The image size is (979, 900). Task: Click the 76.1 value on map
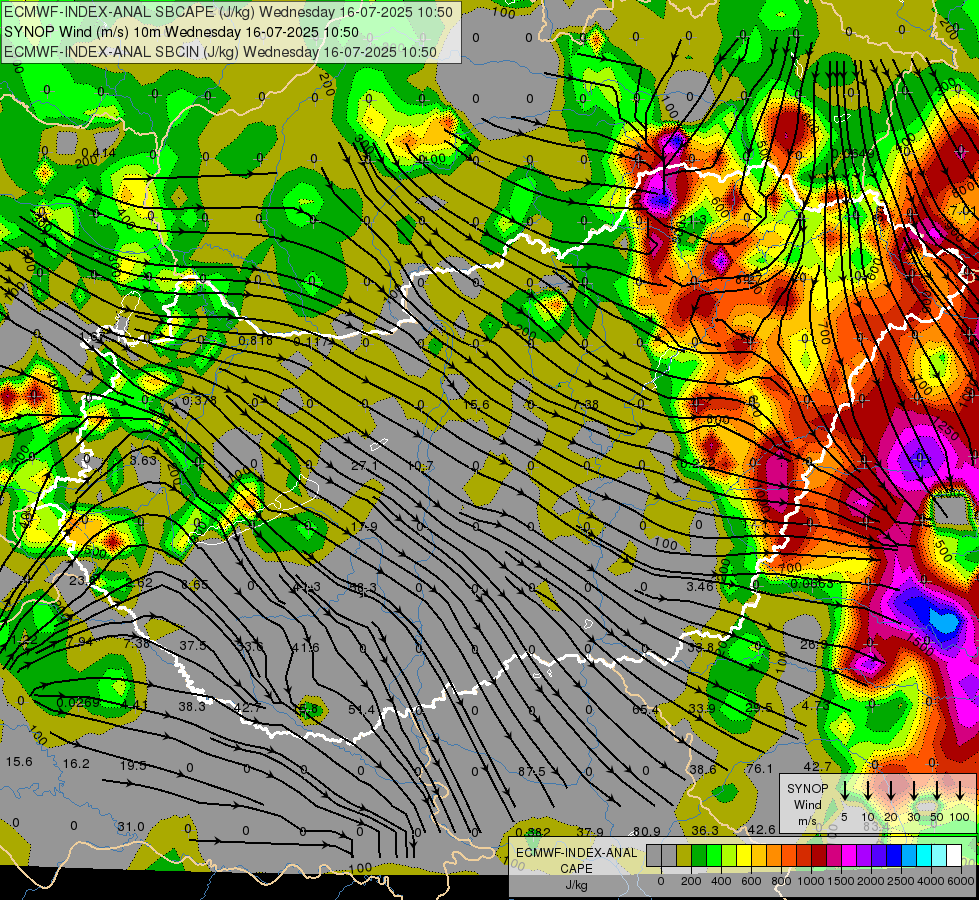pos(759,768)
